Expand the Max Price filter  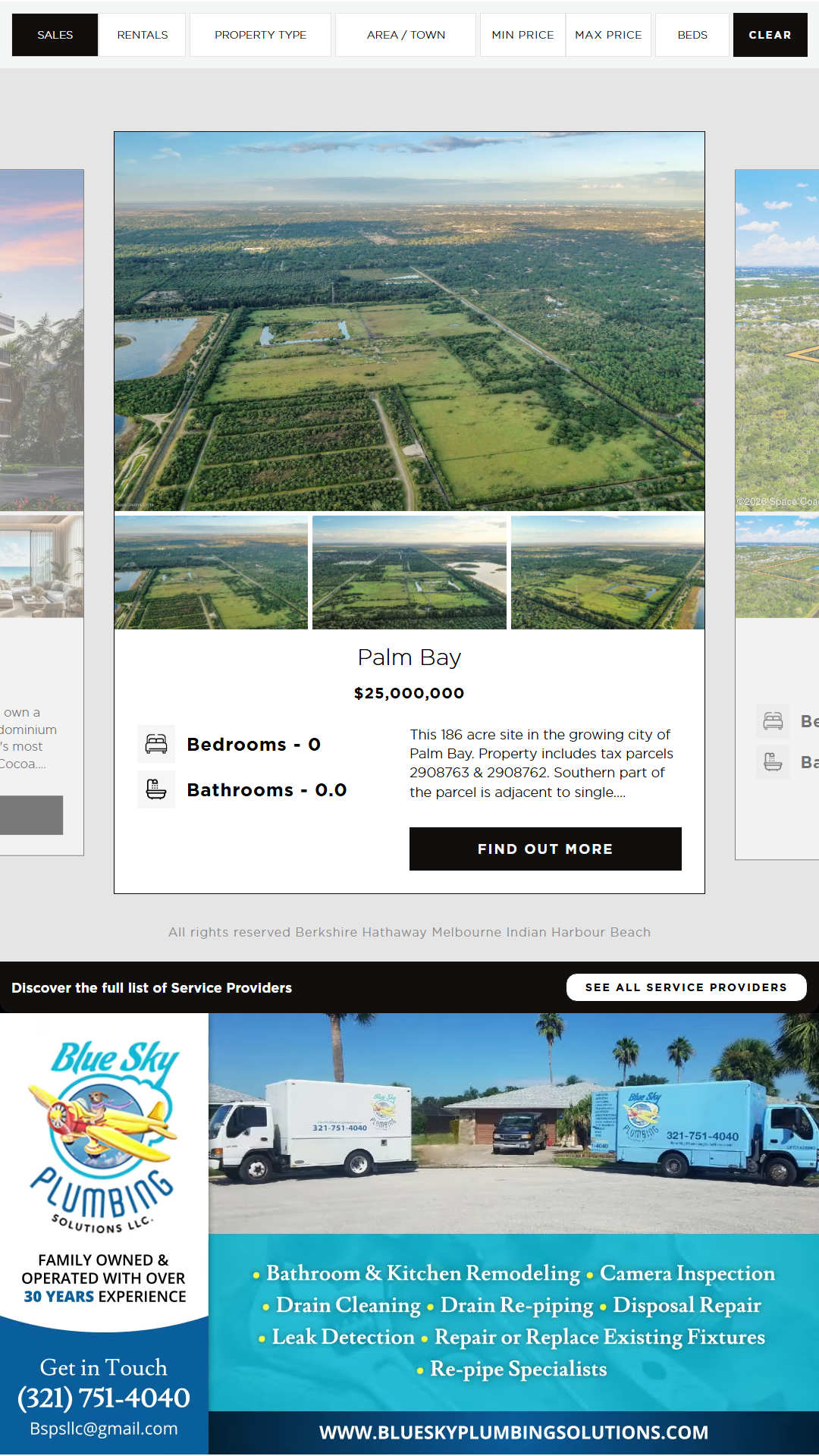point(608,35)
